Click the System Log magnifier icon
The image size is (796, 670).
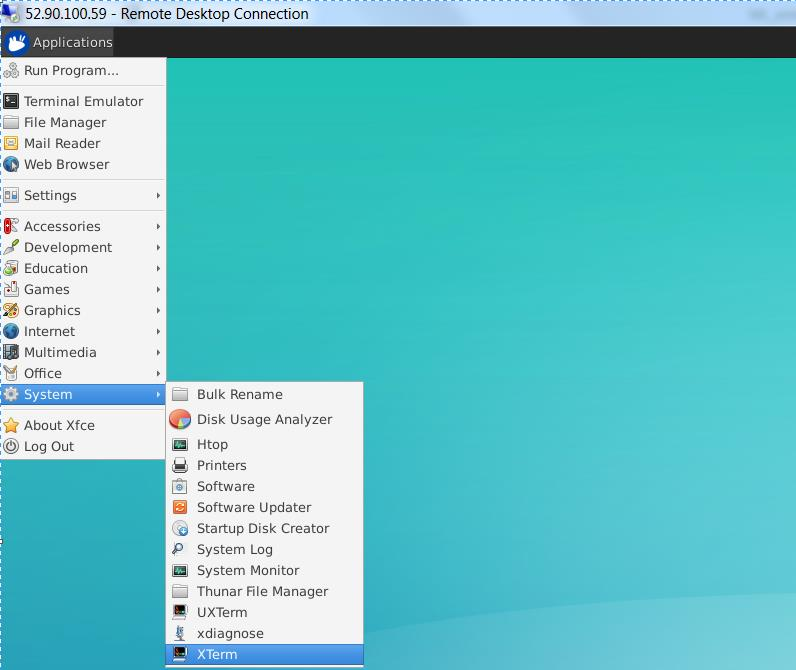click(x=179, y=549)
